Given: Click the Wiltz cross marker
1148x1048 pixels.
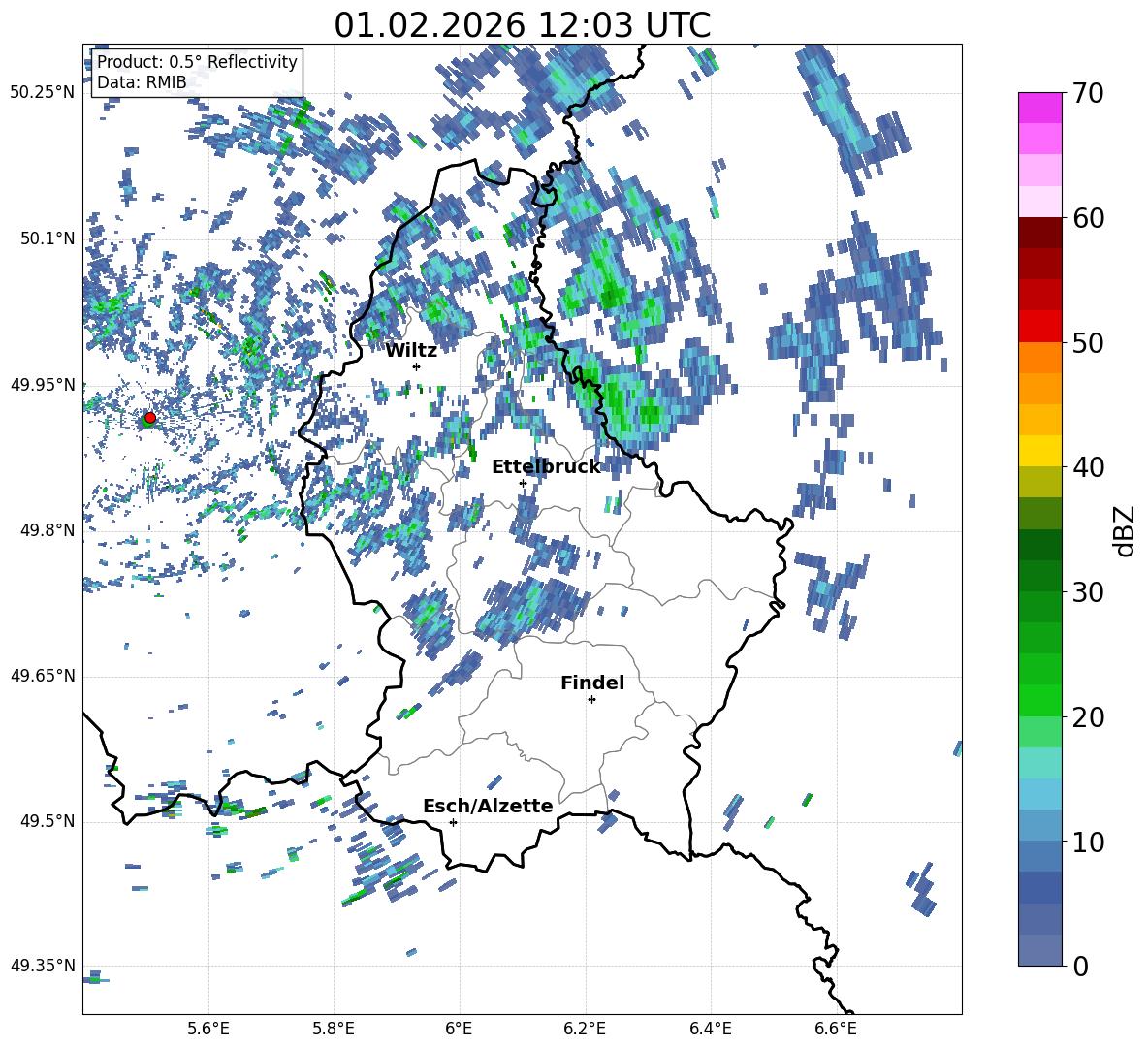Looking at the screenshot, I should (417, 367).
